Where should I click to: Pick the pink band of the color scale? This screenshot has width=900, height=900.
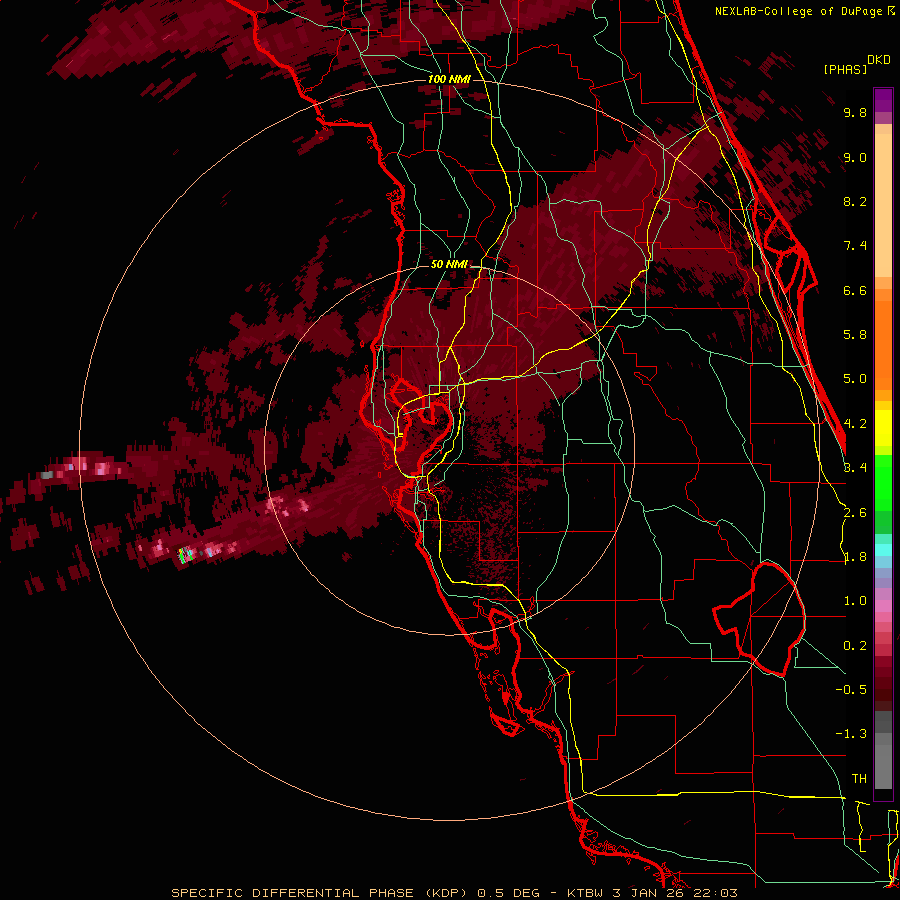(x=883, y=606)
